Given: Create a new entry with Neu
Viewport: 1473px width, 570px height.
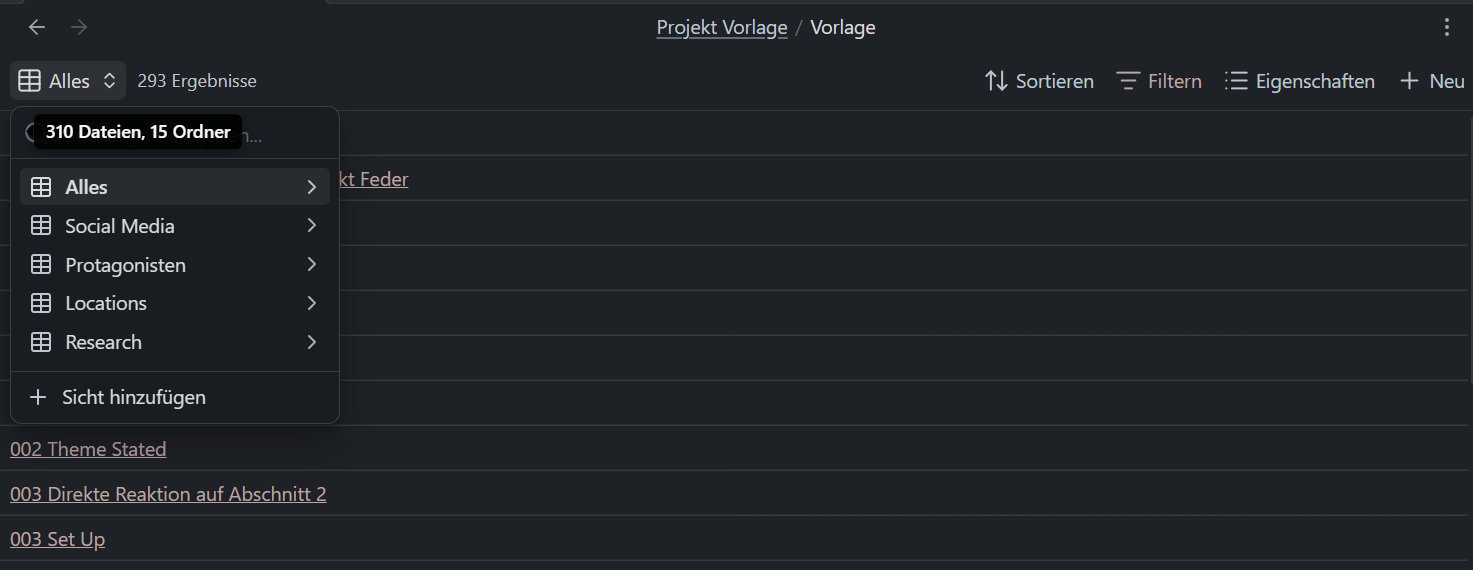Looking at the screenshot, I should point(1432,81).
